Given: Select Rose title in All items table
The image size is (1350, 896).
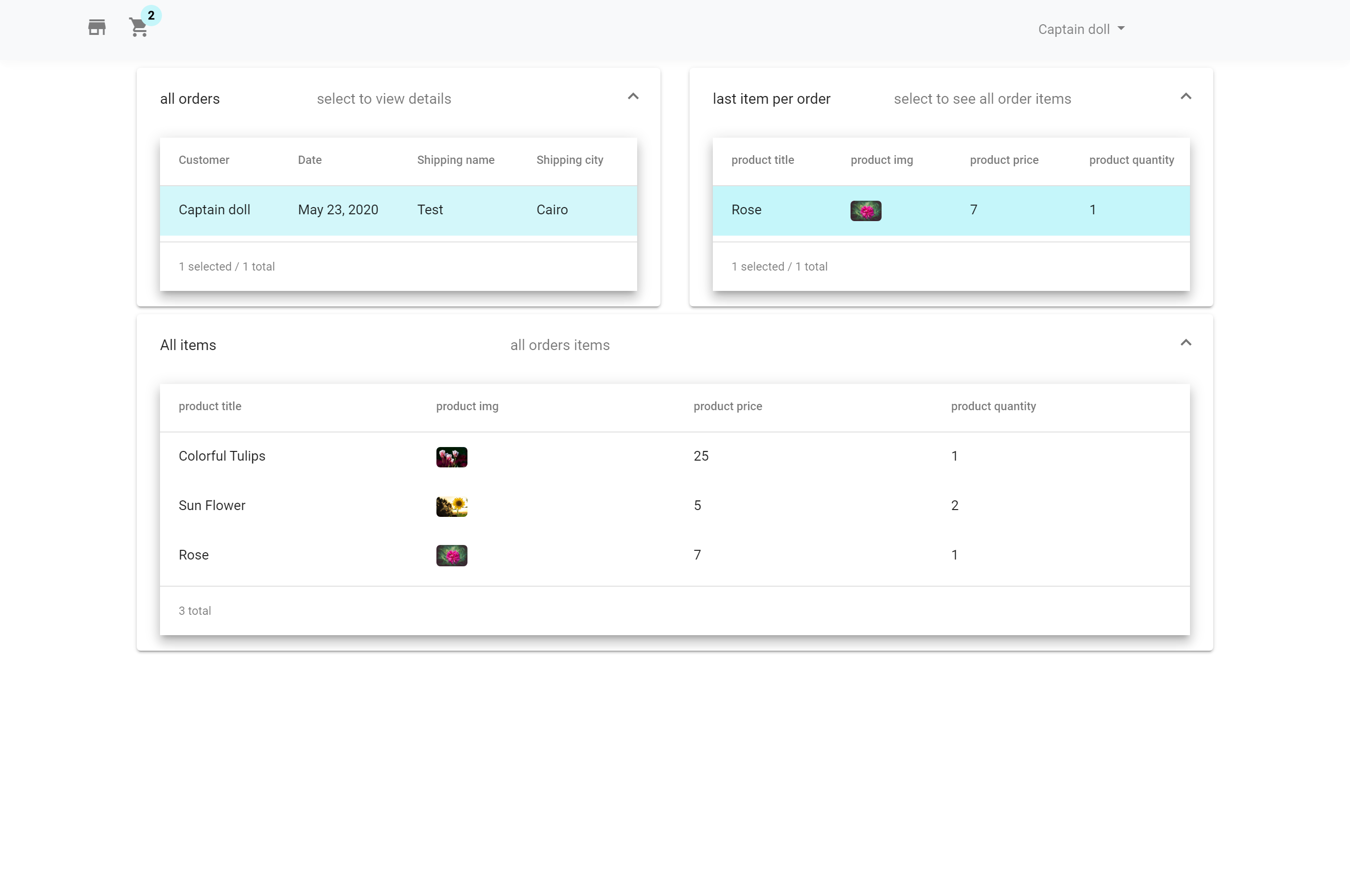Looking at the screenshot, I should pos(193,555).
